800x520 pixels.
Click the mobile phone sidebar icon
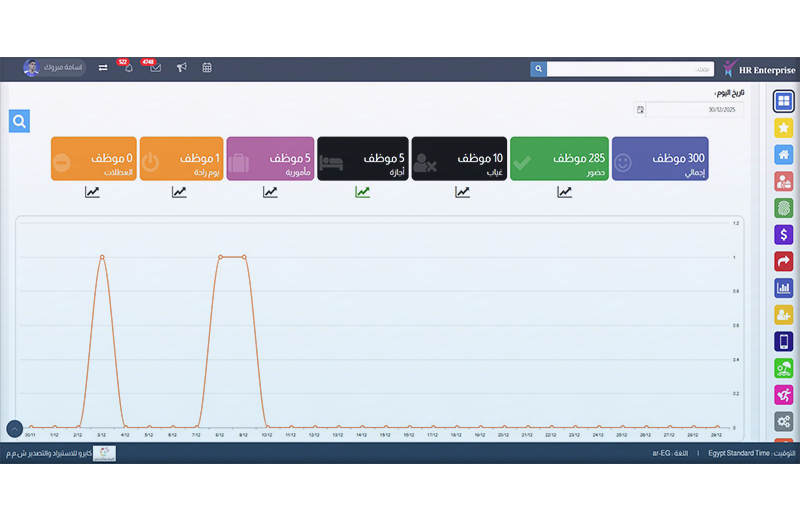point(783,341)
